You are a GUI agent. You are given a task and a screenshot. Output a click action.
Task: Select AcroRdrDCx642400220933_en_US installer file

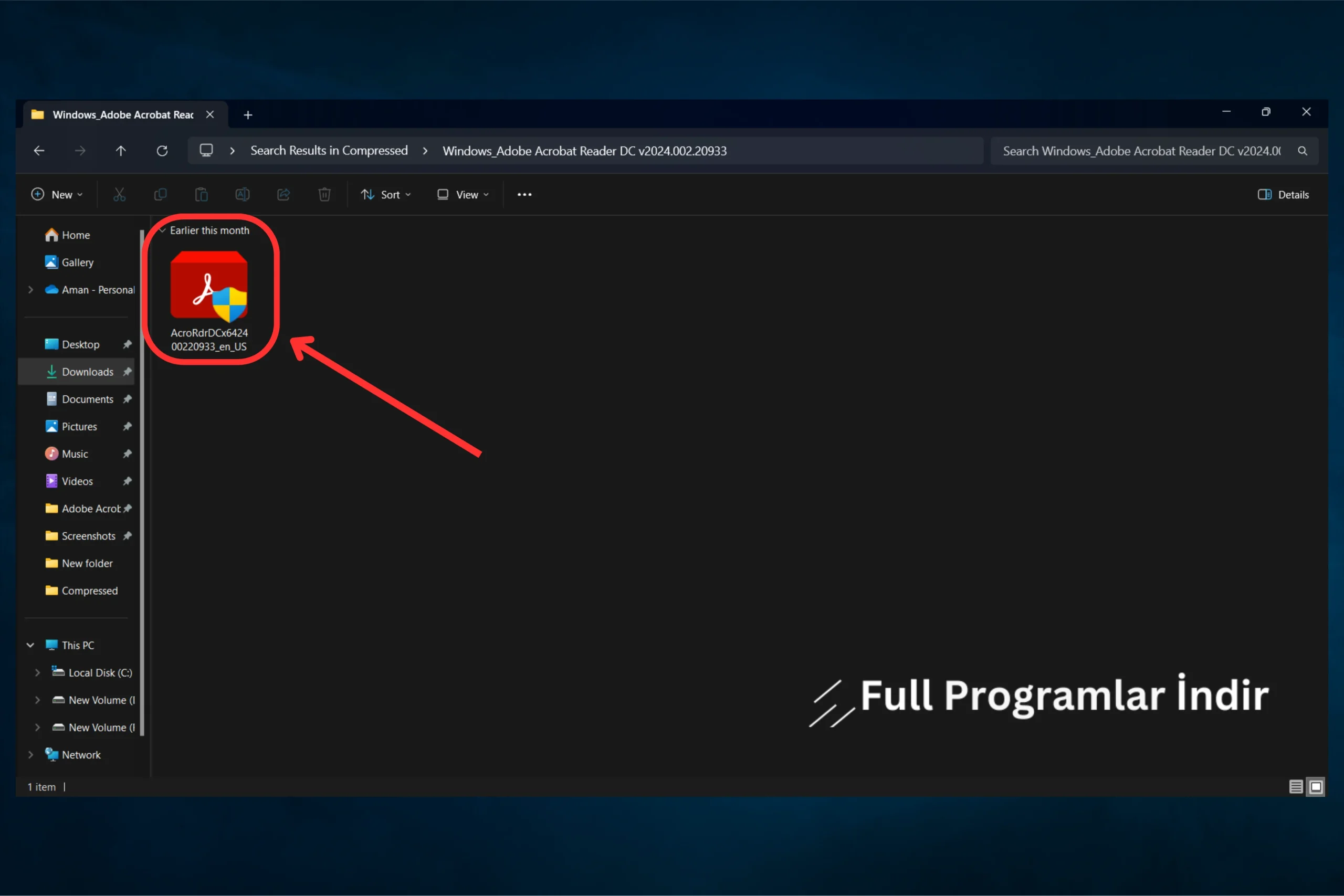pos(209,302)
